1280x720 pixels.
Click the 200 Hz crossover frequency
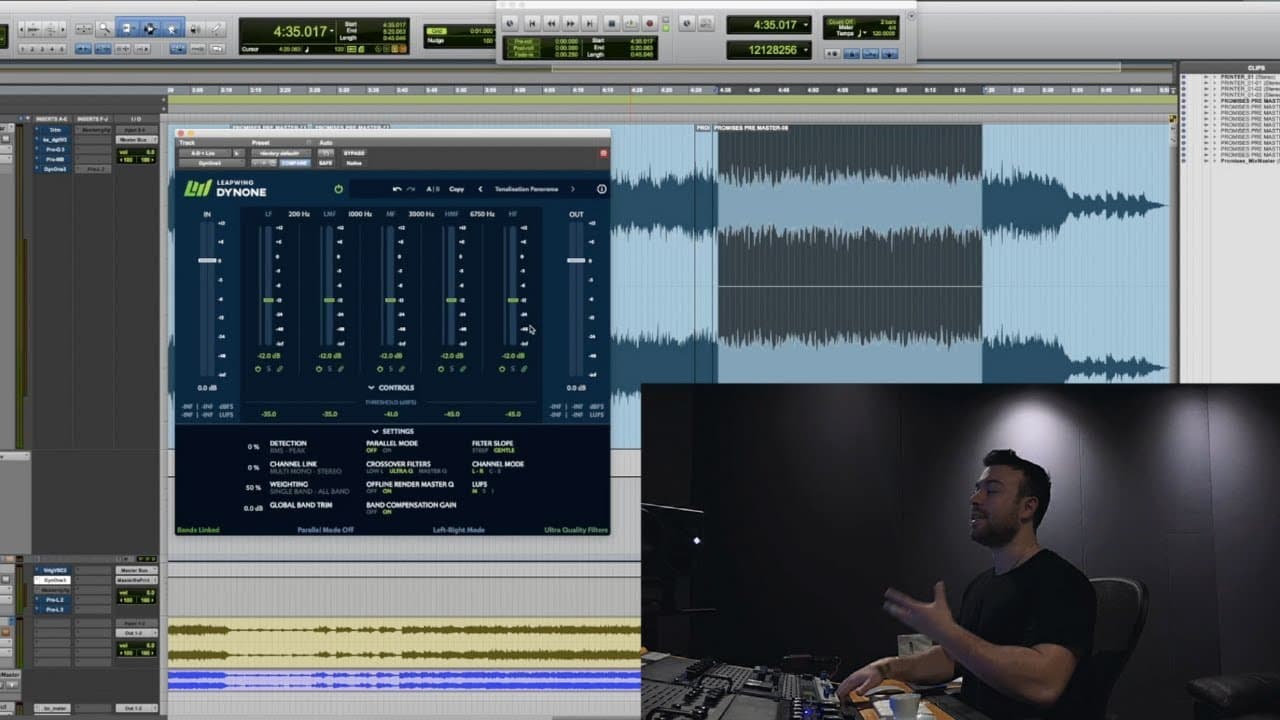pos(299,214)
